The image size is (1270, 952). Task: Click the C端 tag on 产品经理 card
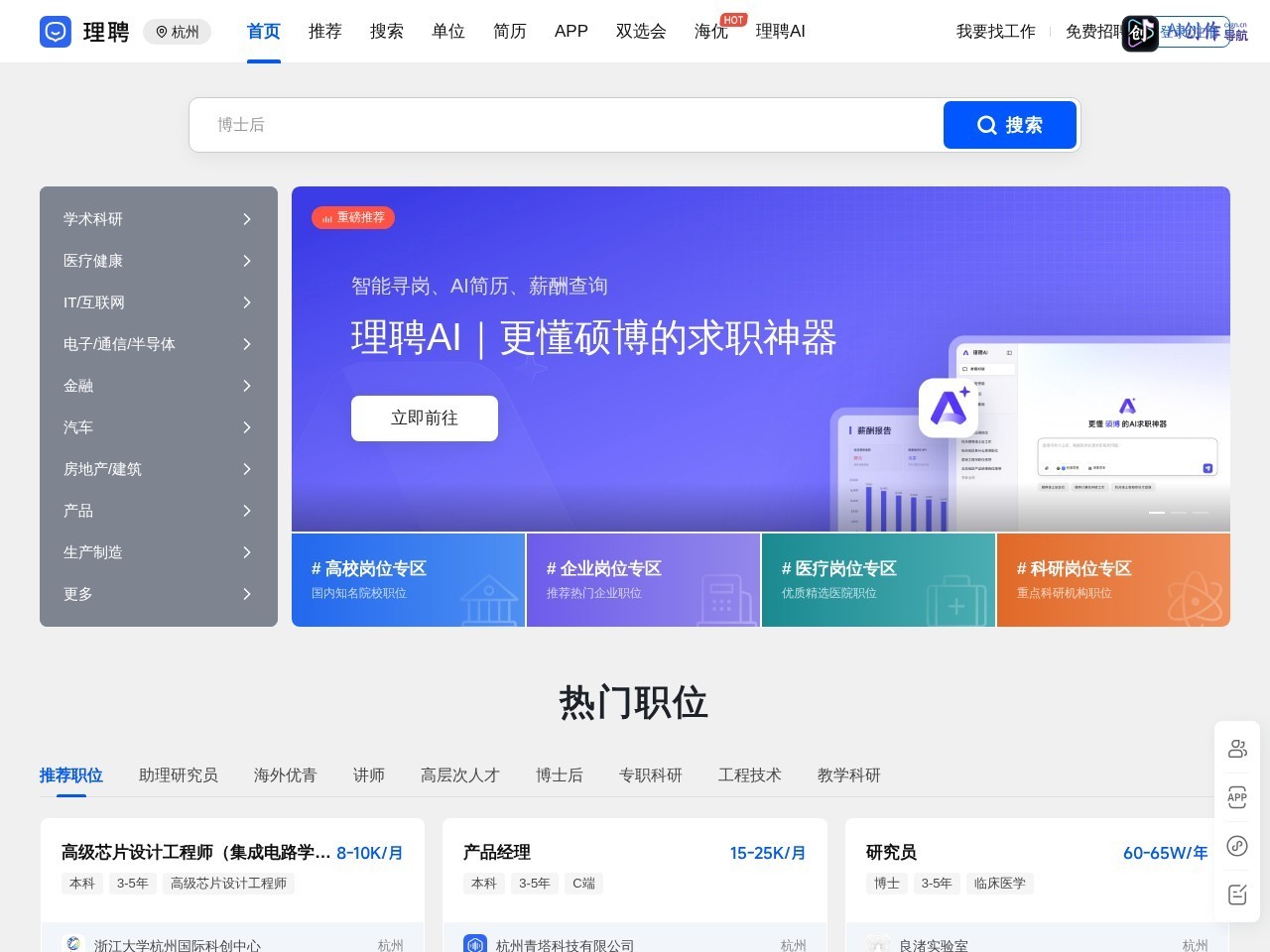coord(584,884)
